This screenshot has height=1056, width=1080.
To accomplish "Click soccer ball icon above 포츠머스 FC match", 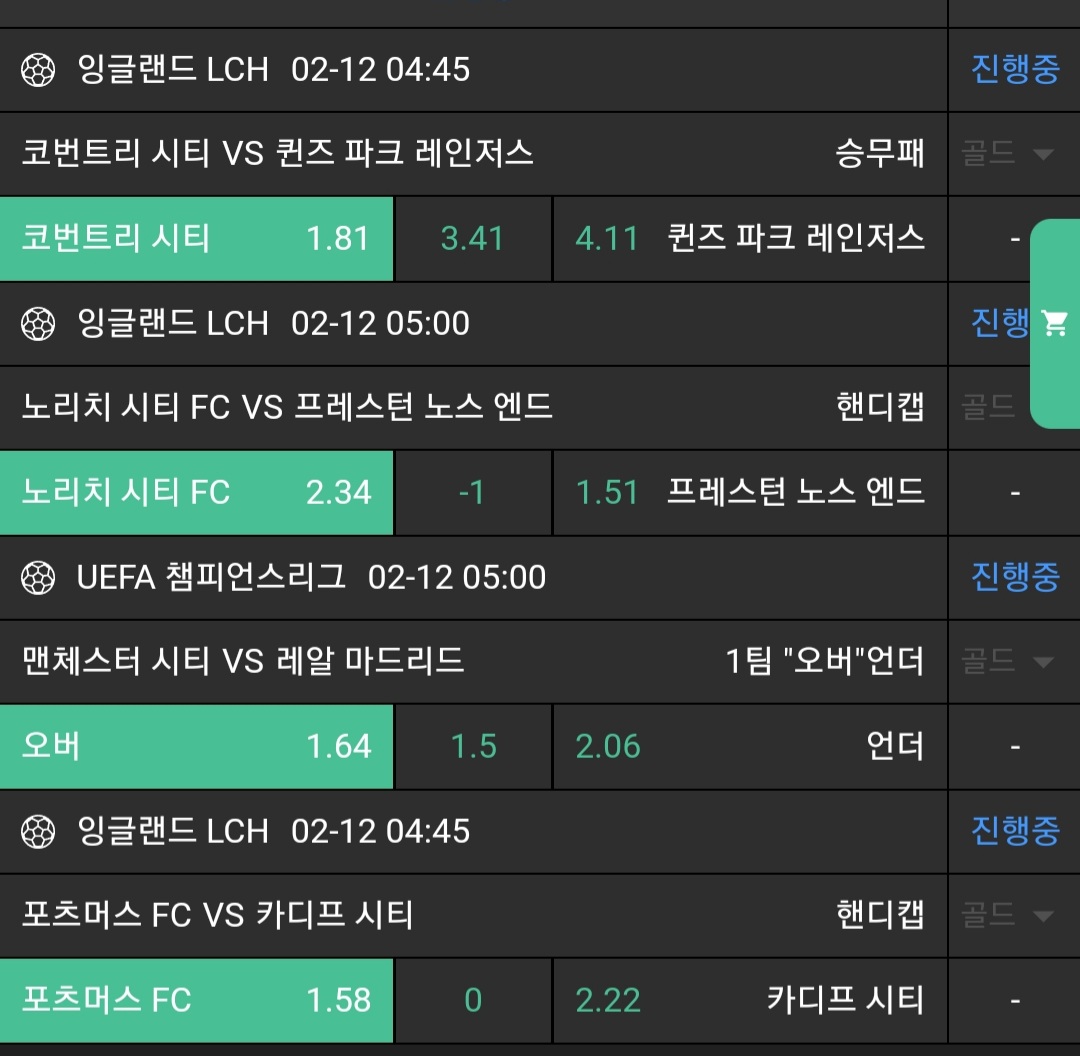I will 38,832.
